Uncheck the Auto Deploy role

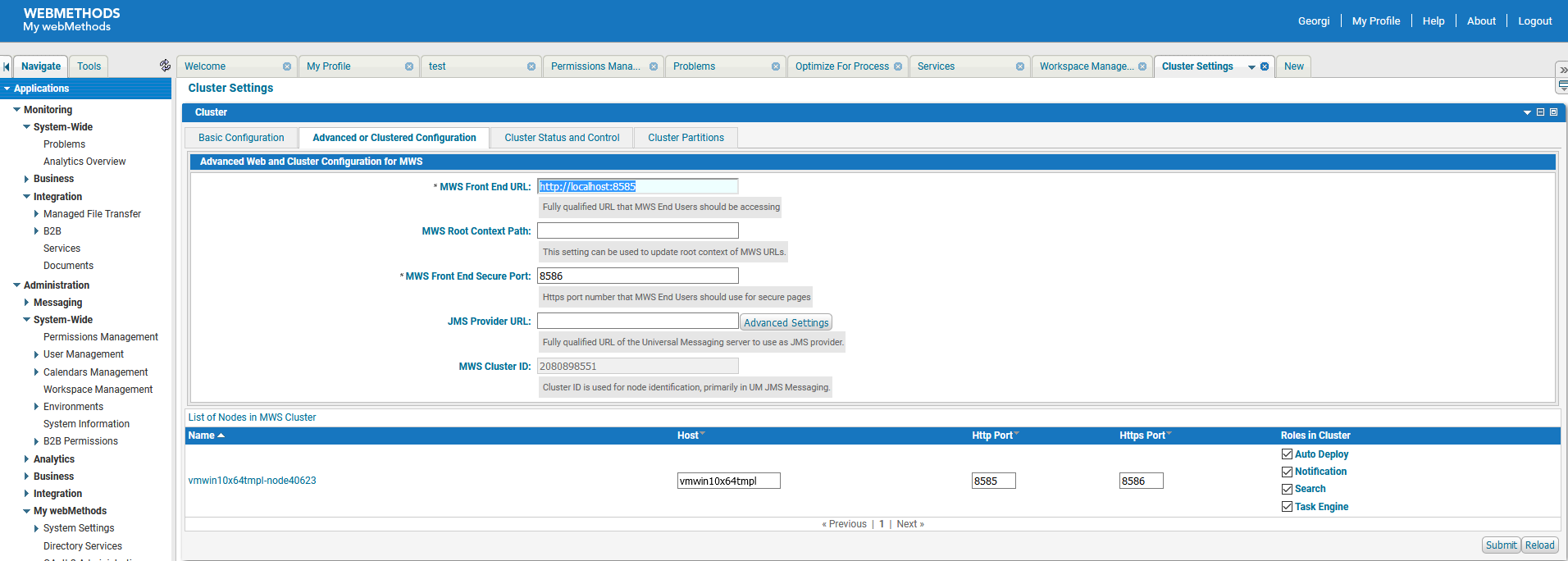point(1287,454)
